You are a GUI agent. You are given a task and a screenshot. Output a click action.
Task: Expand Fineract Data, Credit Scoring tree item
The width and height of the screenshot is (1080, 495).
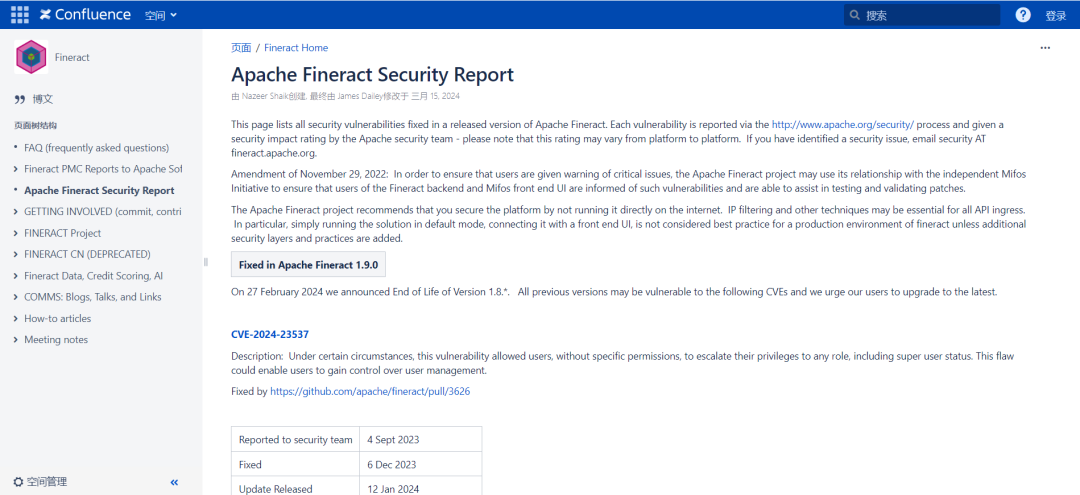[16, 276]
